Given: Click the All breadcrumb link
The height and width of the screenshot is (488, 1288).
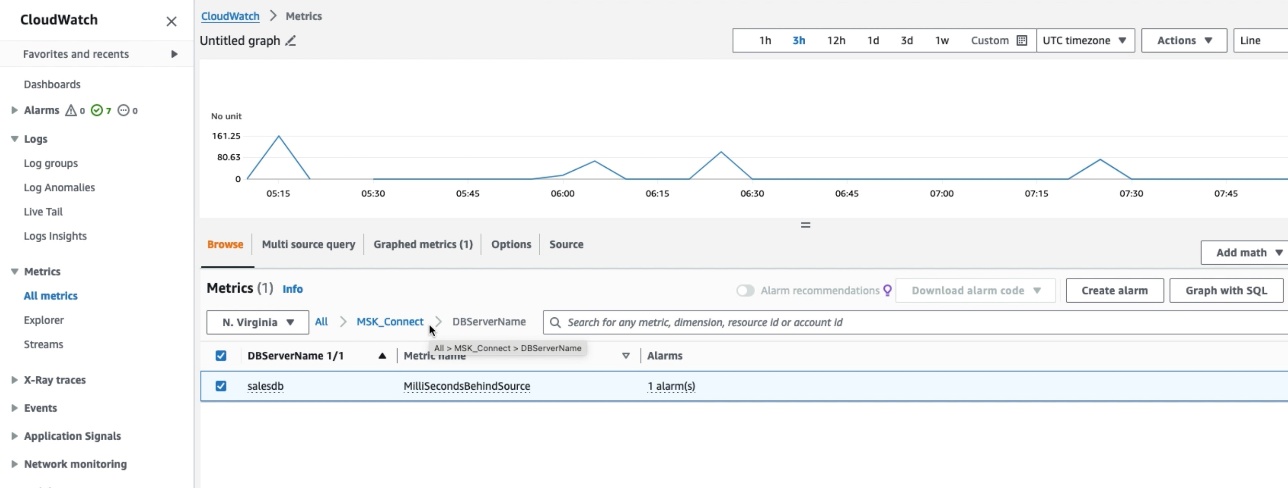Looking at the screenshot, I should [x=321, y=322].
